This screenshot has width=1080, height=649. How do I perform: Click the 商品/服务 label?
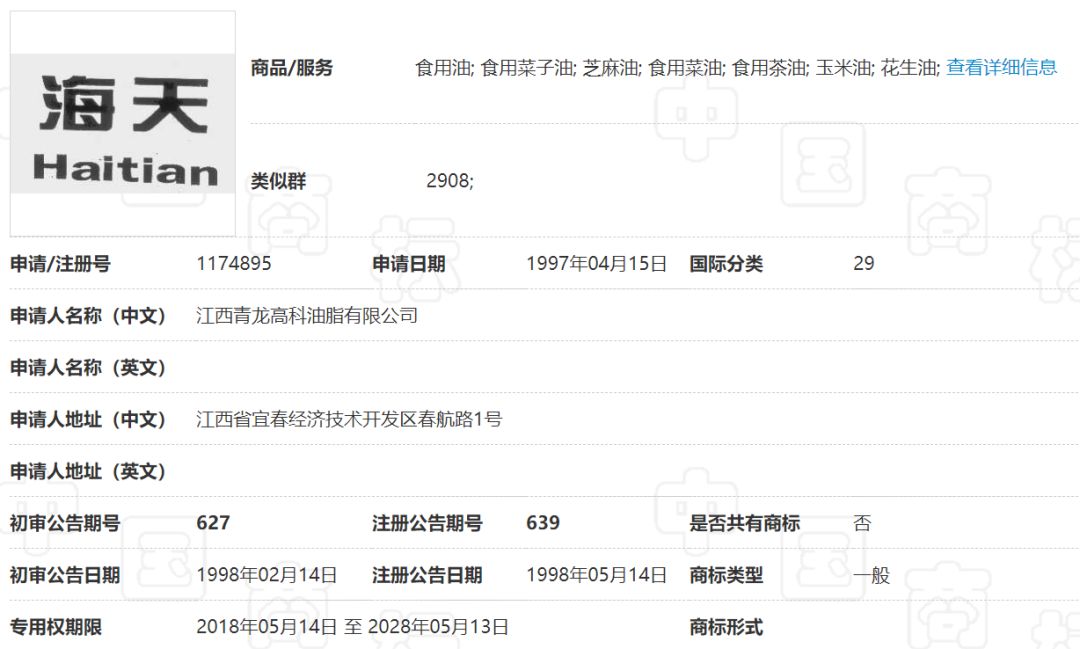pos(292,68)
